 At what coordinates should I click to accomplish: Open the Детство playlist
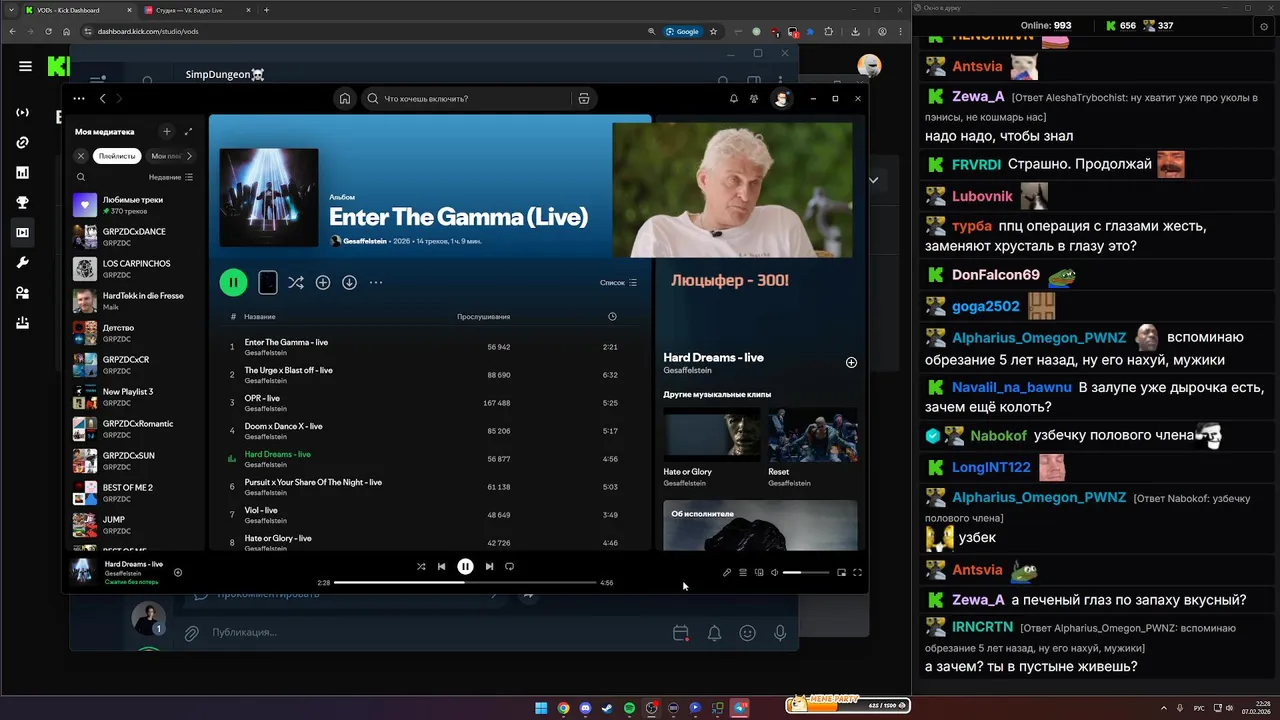point(134,333)
